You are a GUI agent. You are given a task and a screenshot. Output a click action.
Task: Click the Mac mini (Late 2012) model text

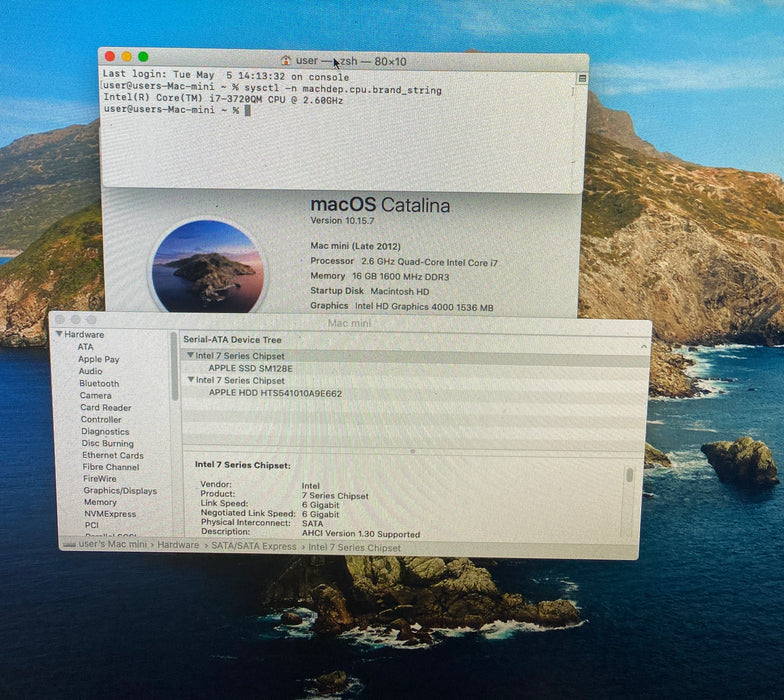pos(356,246)
